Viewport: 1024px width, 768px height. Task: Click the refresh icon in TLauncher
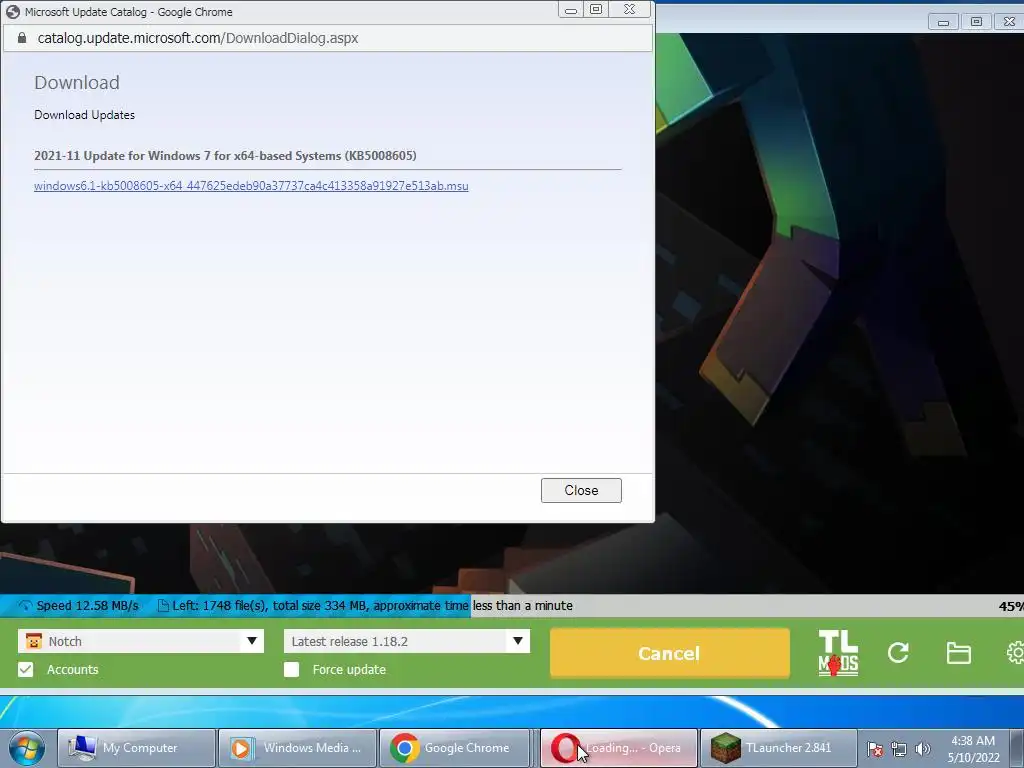pyautogui.click(x=898, y=652)
